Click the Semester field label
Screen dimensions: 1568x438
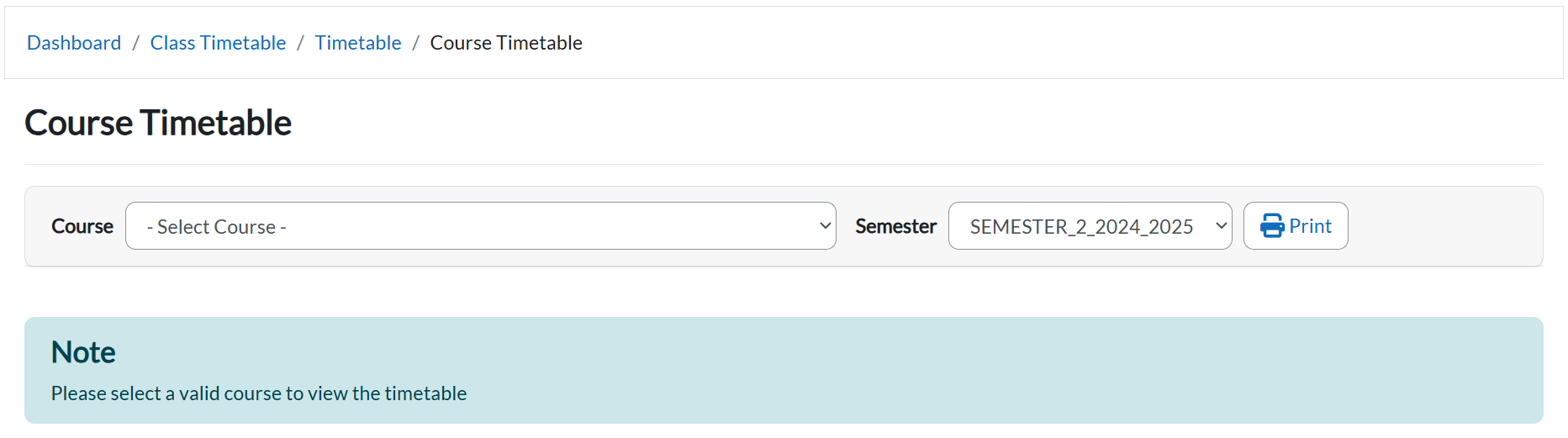coord(895,226)
